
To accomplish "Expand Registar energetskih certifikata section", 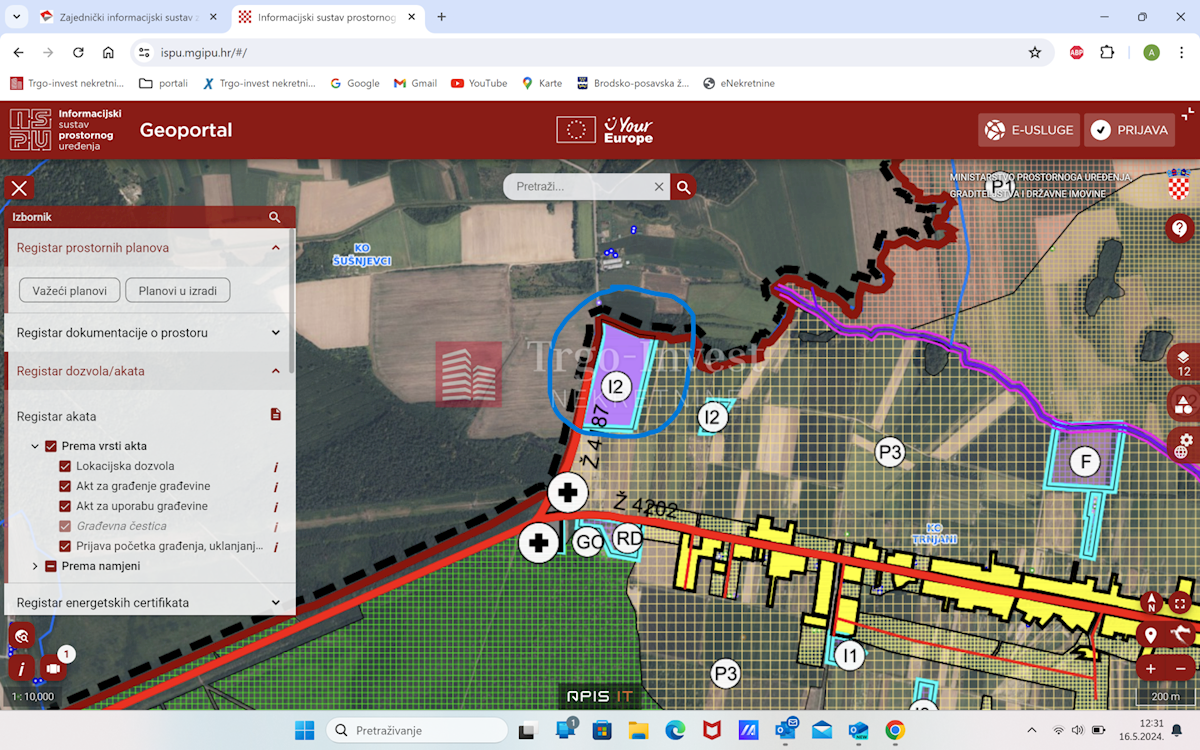I will [149, 603].
